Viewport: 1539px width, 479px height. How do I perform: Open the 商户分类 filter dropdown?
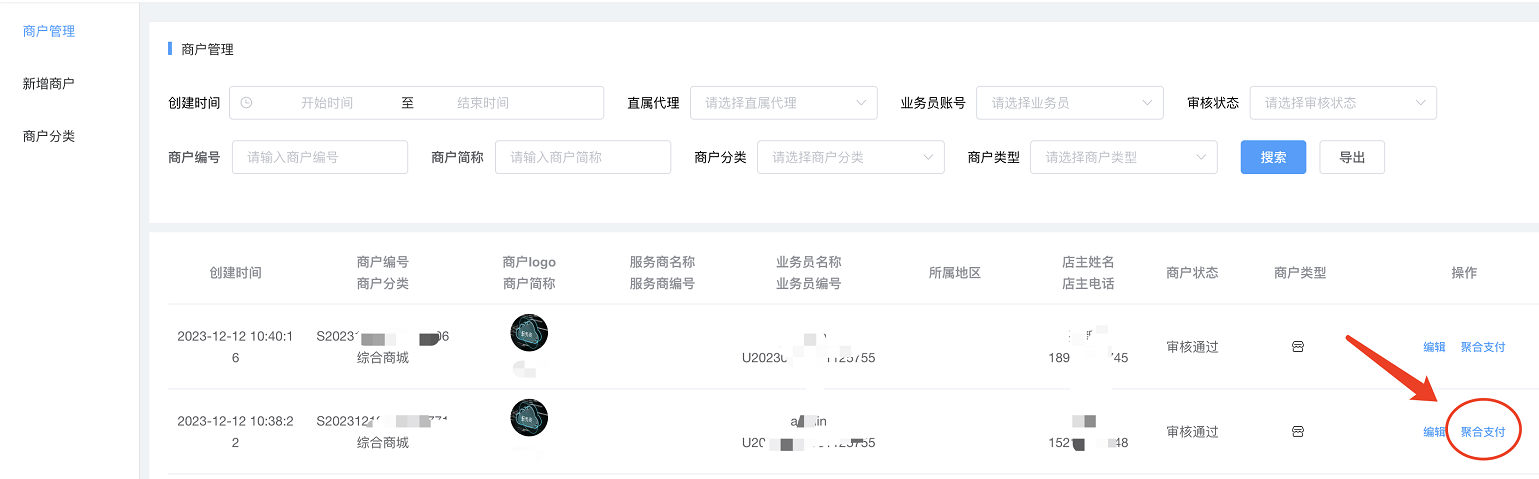coord(850,157)
